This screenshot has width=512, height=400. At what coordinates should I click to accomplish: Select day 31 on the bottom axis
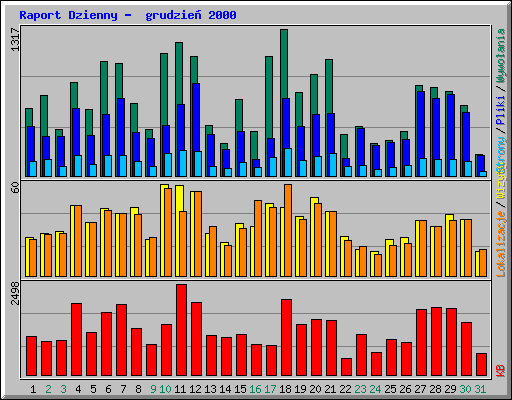pyautogui.click(x=480, y=389)
